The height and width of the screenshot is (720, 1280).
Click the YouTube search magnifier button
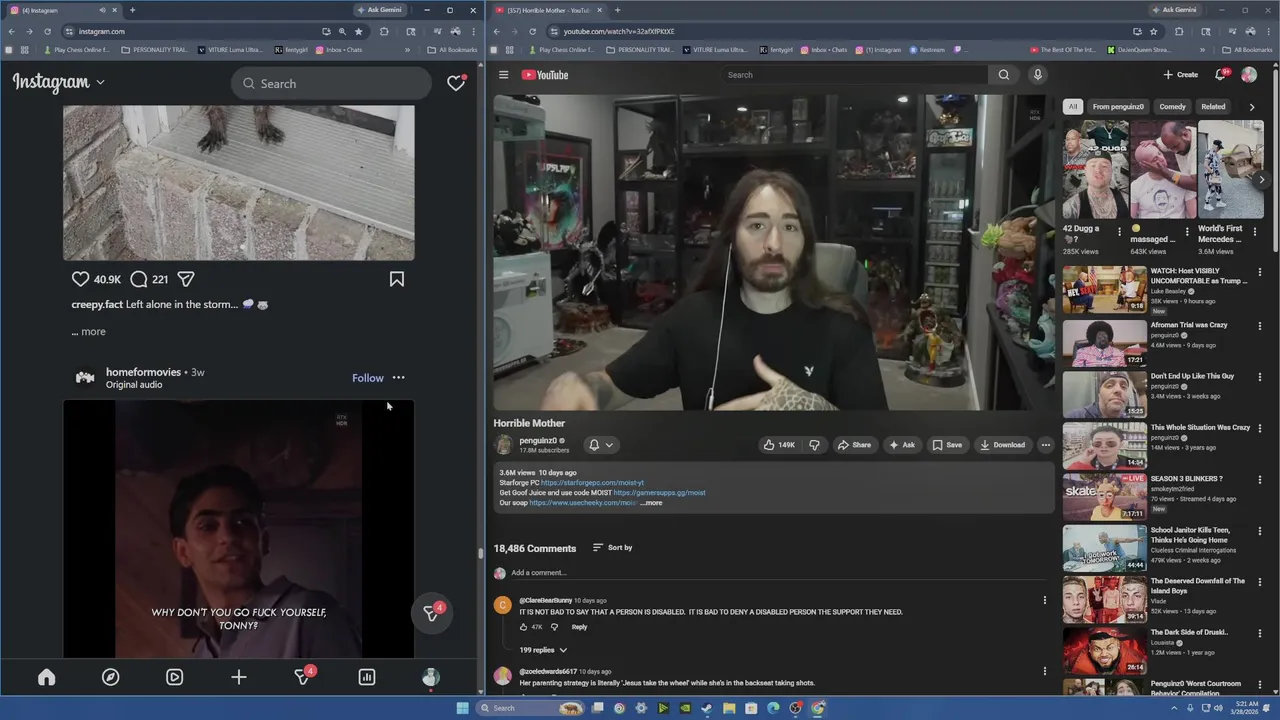(x=1004, y=75)
